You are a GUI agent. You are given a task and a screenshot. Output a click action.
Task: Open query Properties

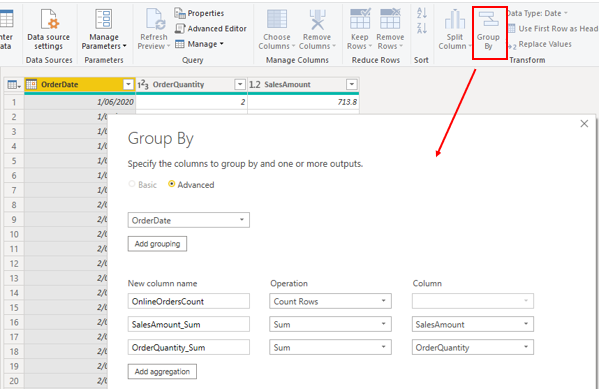[x=199, y=13]
